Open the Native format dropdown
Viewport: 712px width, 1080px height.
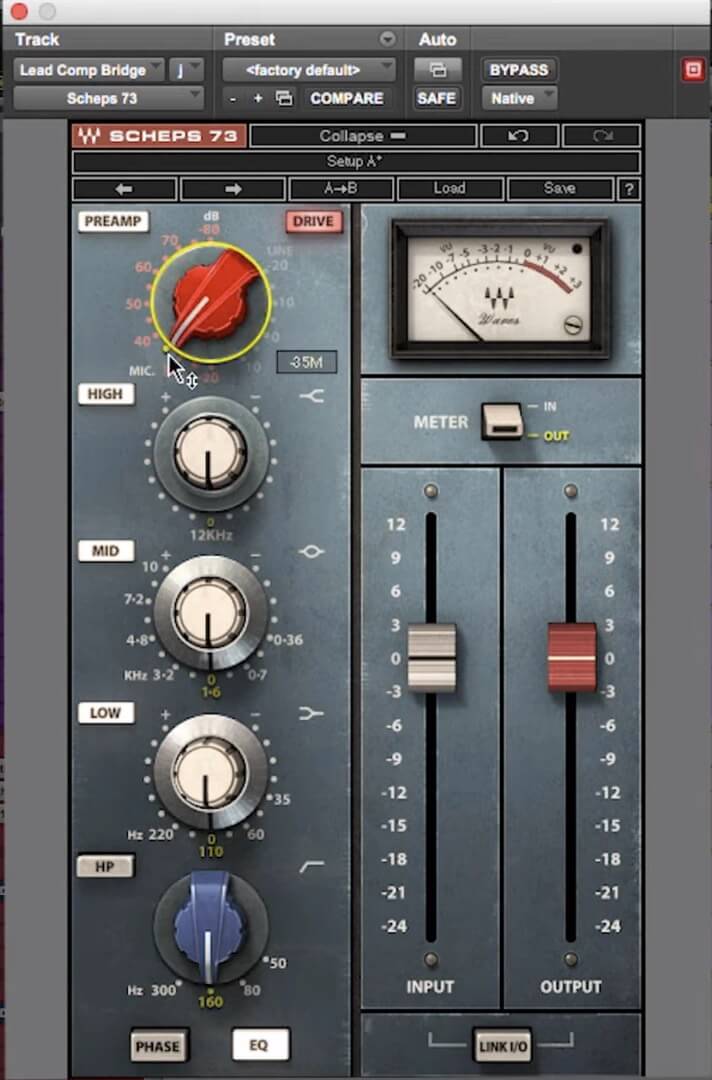519,98
